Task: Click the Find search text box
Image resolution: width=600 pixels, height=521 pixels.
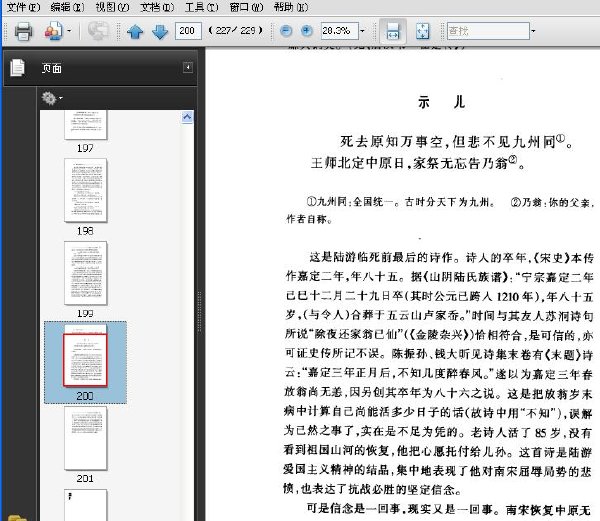Action: pyautogui.click(x=488, y=31)
